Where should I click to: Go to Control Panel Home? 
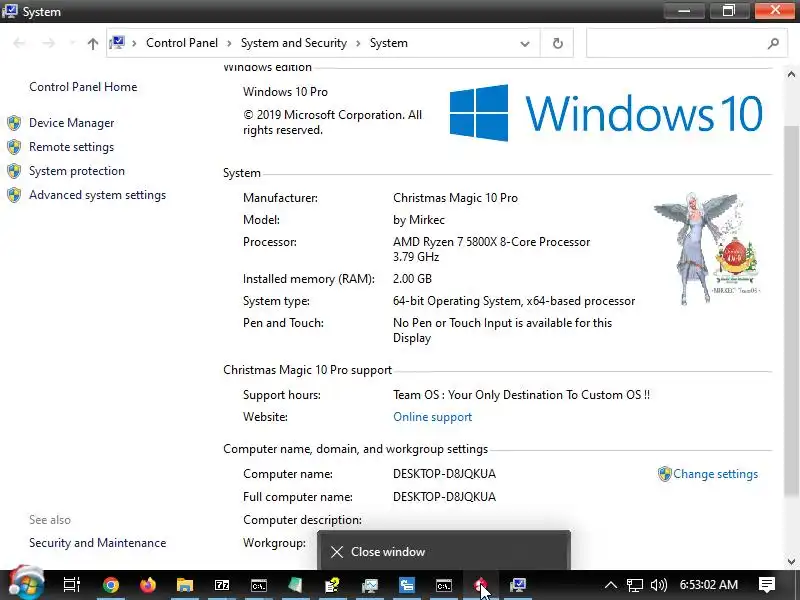click(x=83, y=87)
